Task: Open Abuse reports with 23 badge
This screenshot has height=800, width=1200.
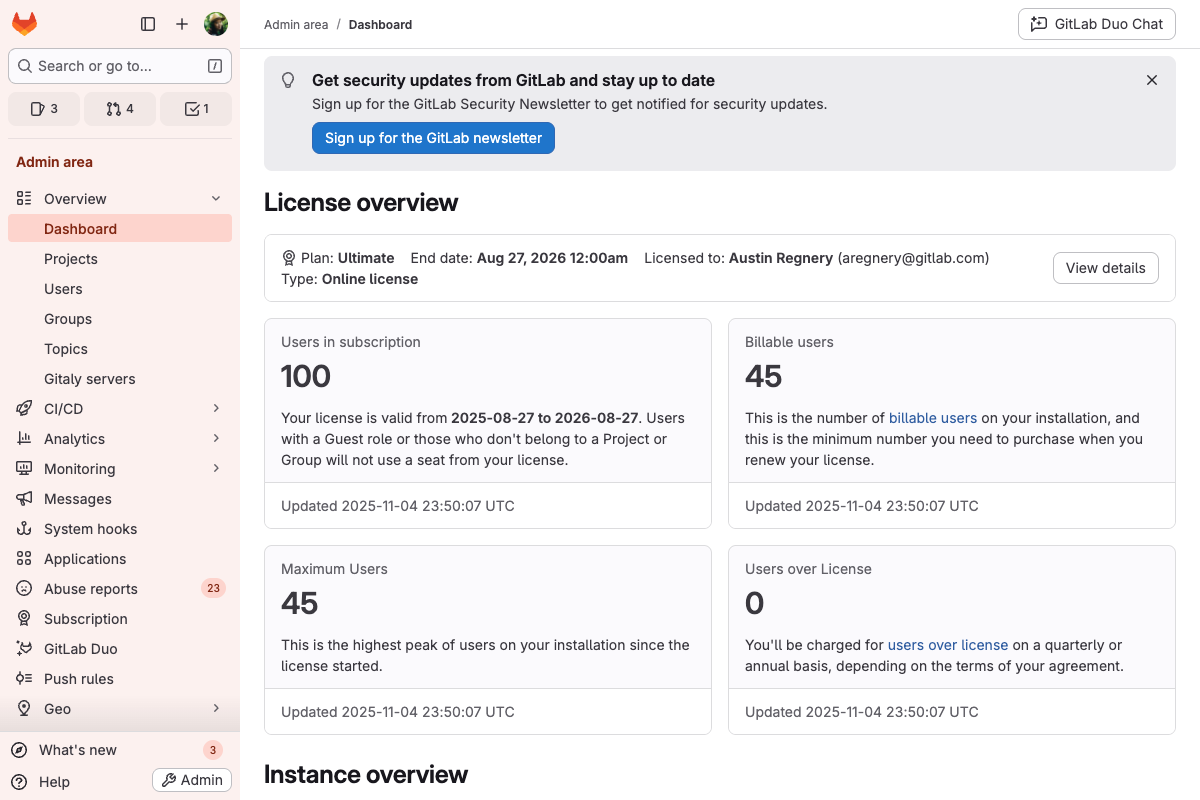Action: [91, 589]
